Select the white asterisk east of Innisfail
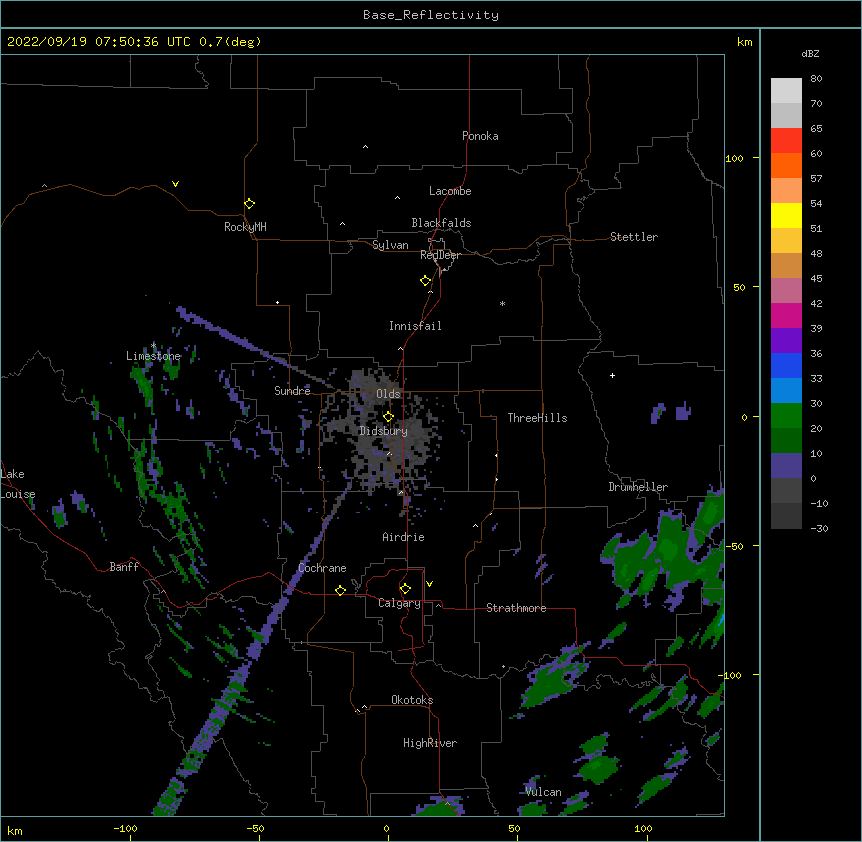Image resolution: width=862 pixels, height=842 pixels. click(502, 303)
